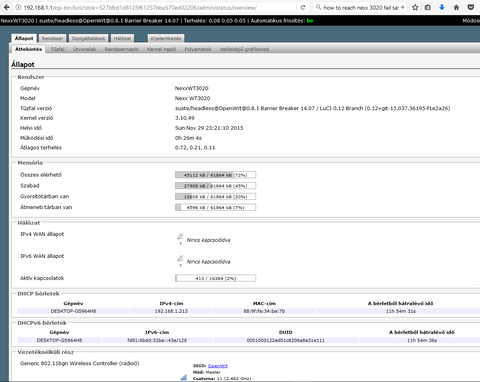Click the site info icon in address bar
Image resolution: width=480 pixels, height=382 pixels.
(x=19, y=7)
